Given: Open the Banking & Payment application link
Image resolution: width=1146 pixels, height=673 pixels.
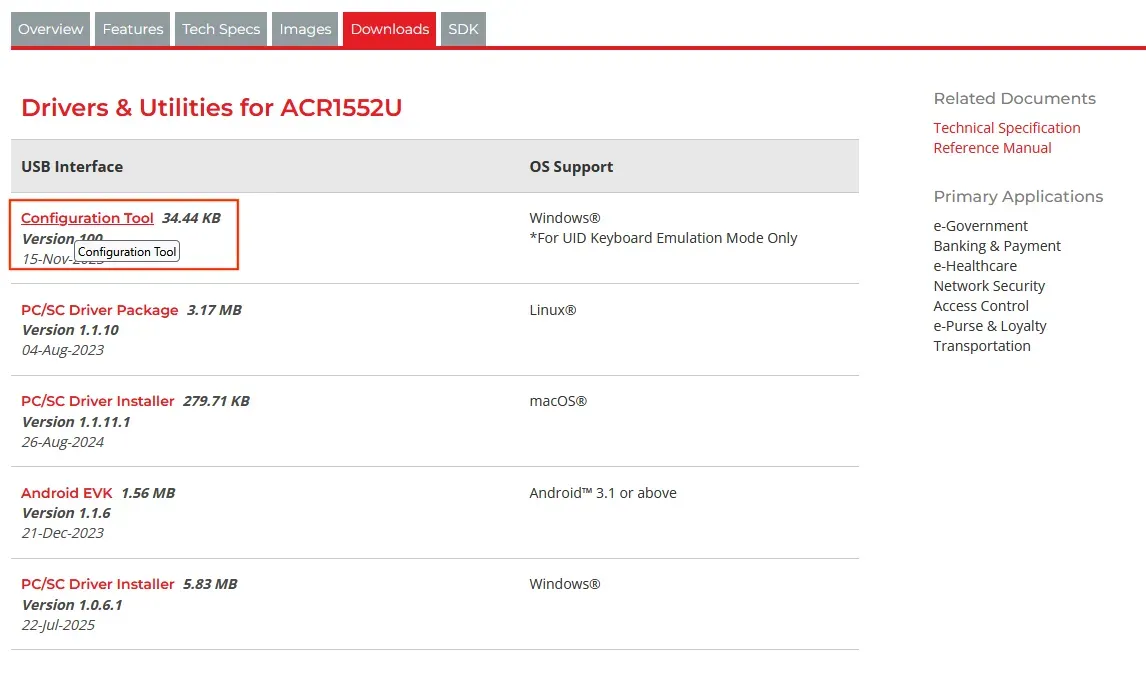Looking at the screenshot, I should [997, 245].
